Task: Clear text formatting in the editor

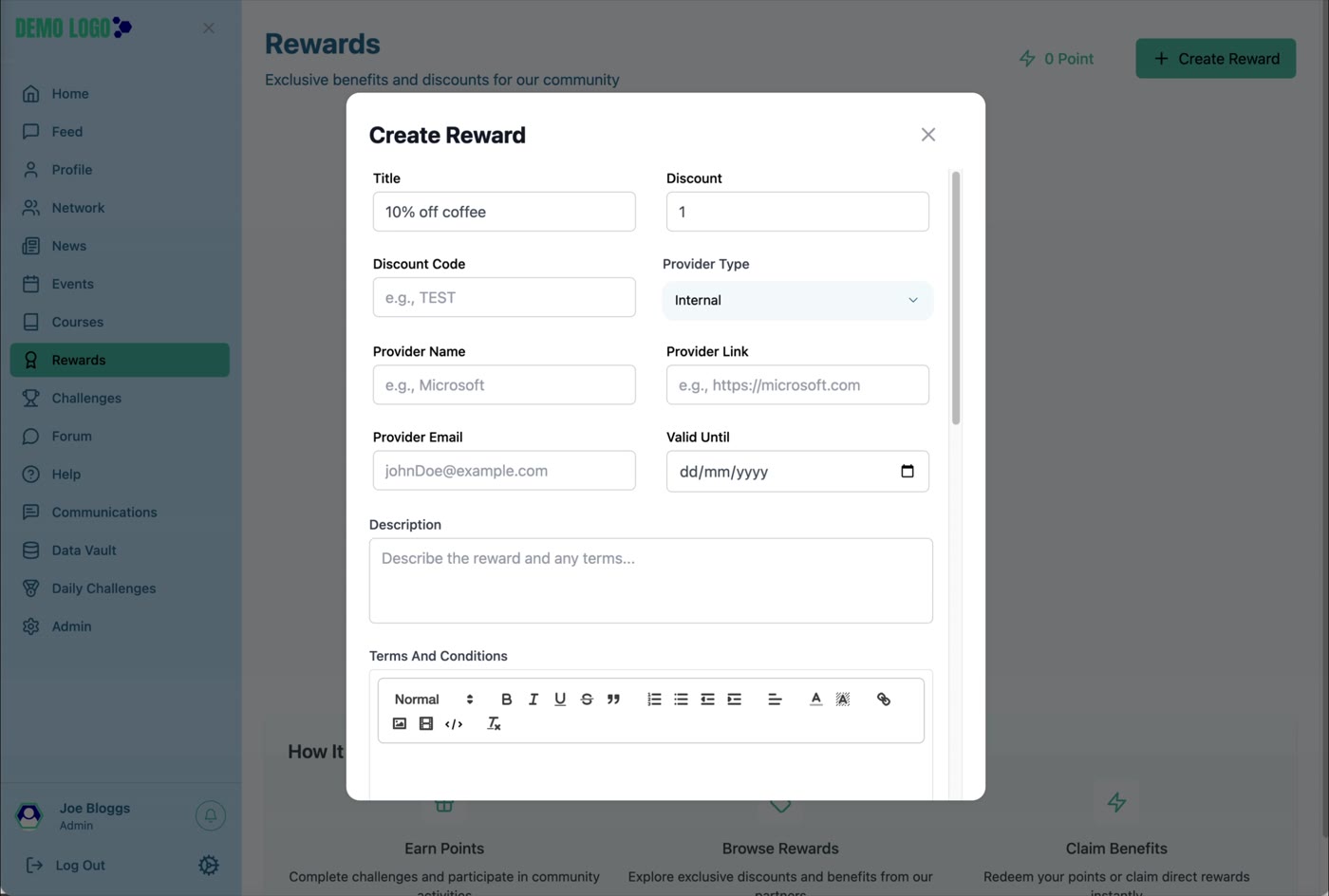Action: [x=494, y=723]
